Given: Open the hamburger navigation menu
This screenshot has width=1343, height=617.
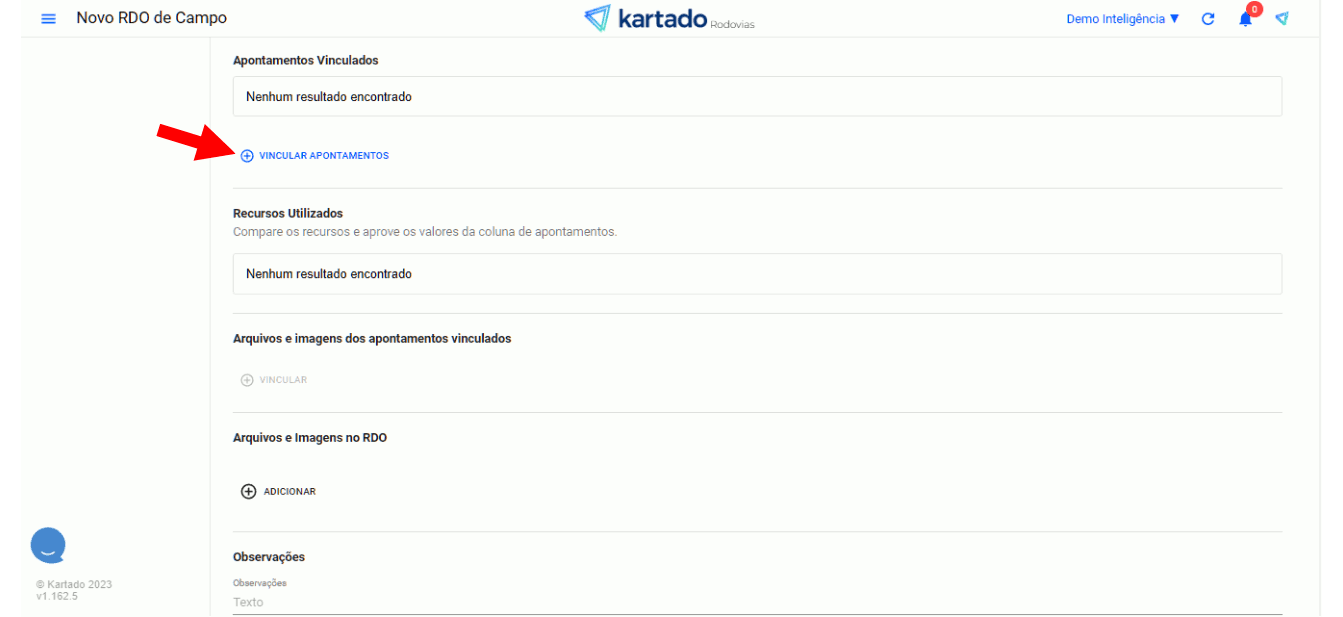Looking at the screenshot, I should coord(48,19).
